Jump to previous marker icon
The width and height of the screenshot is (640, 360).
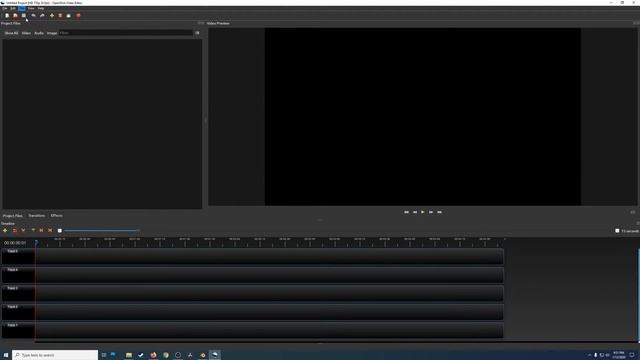[41, 231]
